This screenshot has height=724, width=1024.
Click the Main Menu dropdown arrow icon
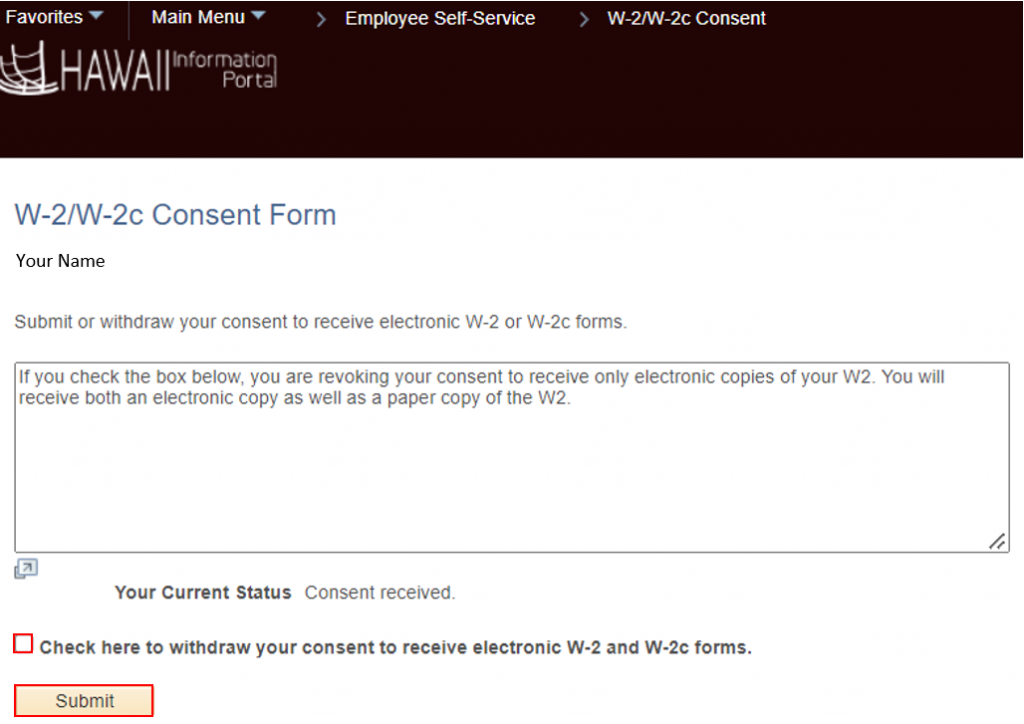258,16
